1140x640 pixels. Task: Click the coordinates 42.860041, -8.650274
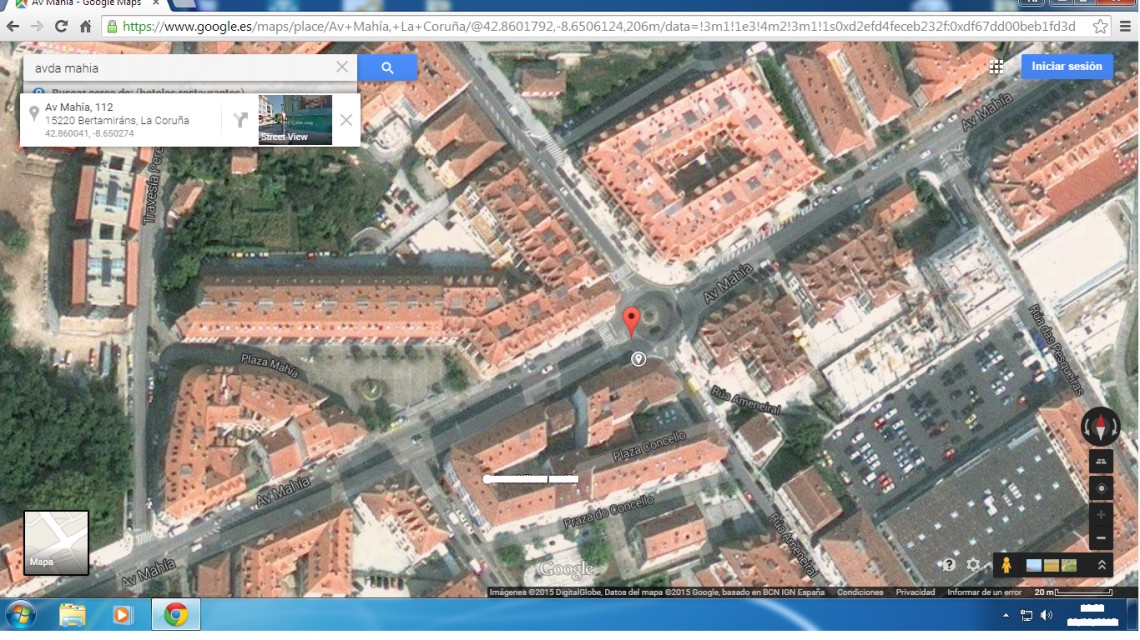click(x=89, y=134)
